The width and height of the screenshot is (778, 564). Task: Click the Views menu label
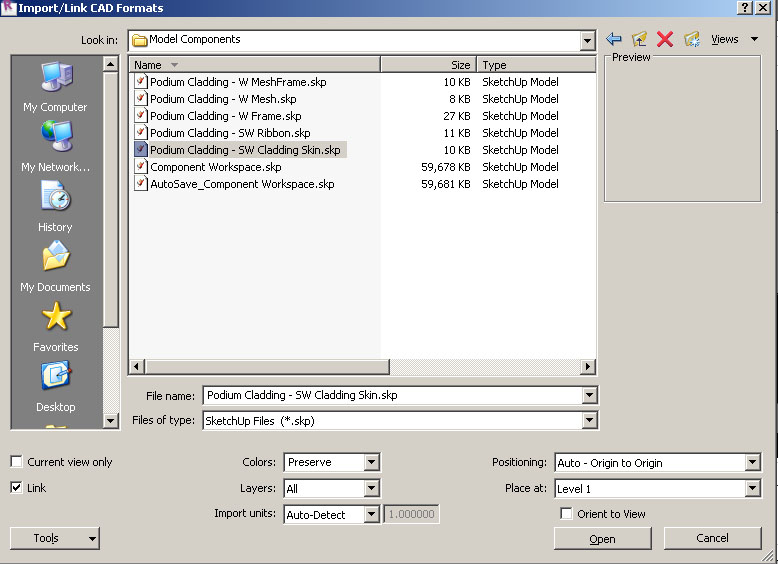click(724, 39)
